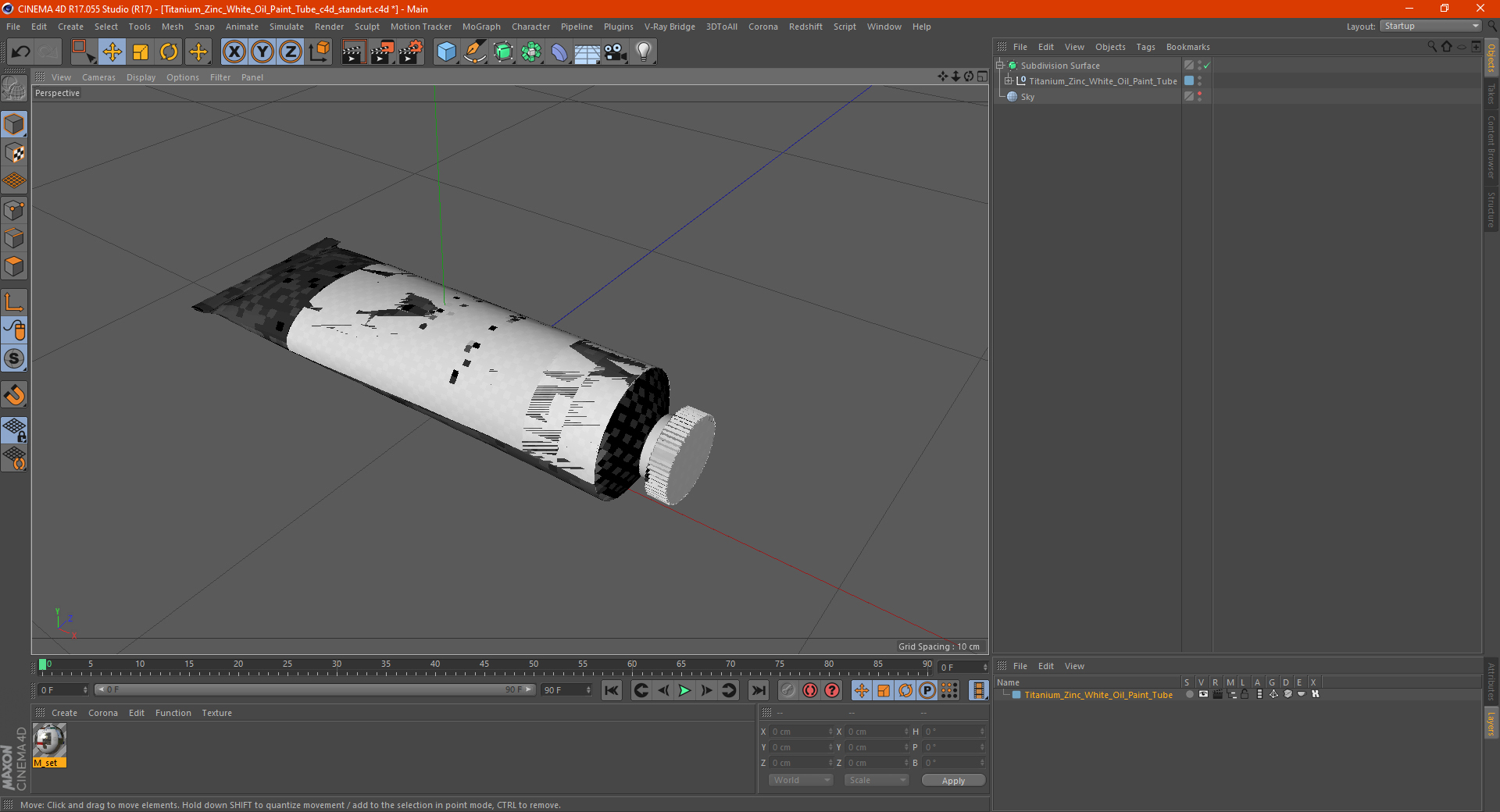
Task: Click X position input field
Action: tap(802, 732)
